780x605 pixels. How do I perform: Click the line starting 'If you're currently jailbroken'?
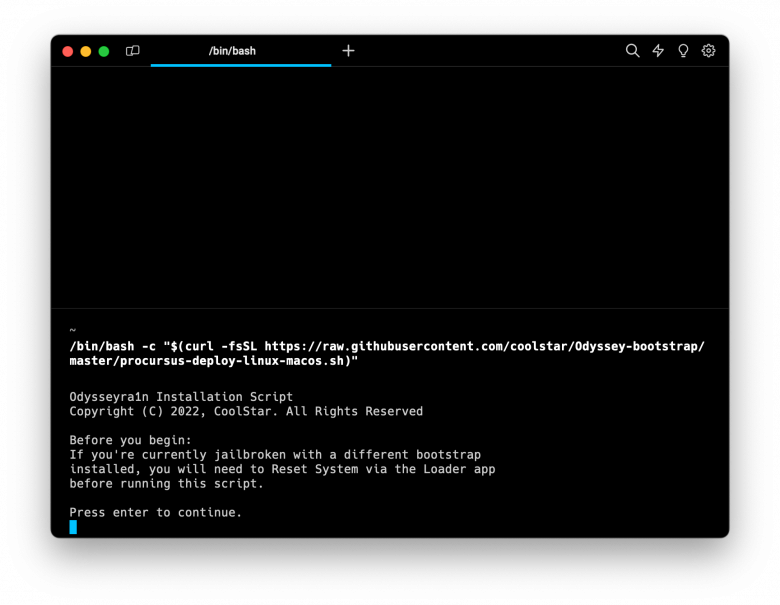pyautogui.click(x=275, y=455)
